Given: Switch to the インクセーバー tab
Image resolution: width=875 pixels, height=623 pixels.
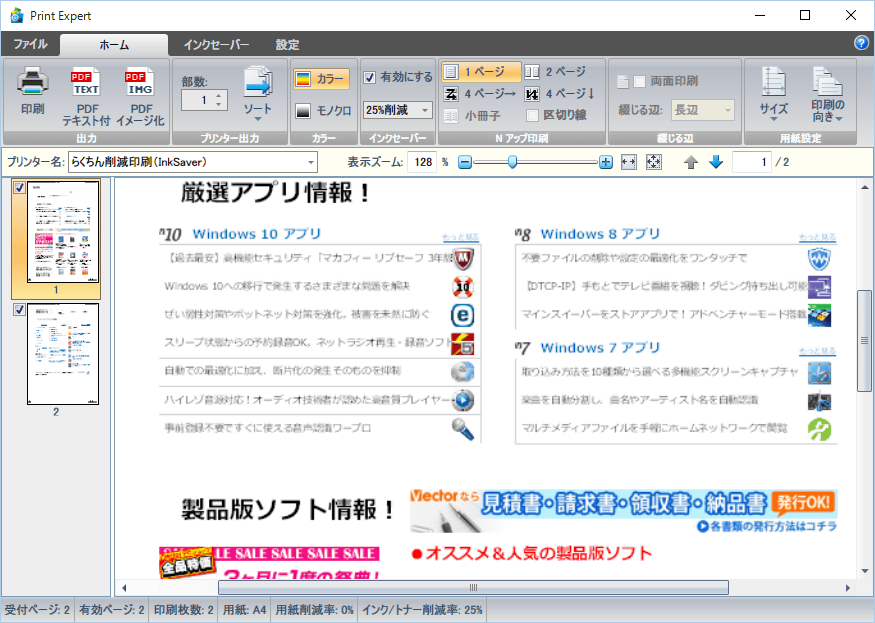Looking at the screenshot, I should point(216,45).
